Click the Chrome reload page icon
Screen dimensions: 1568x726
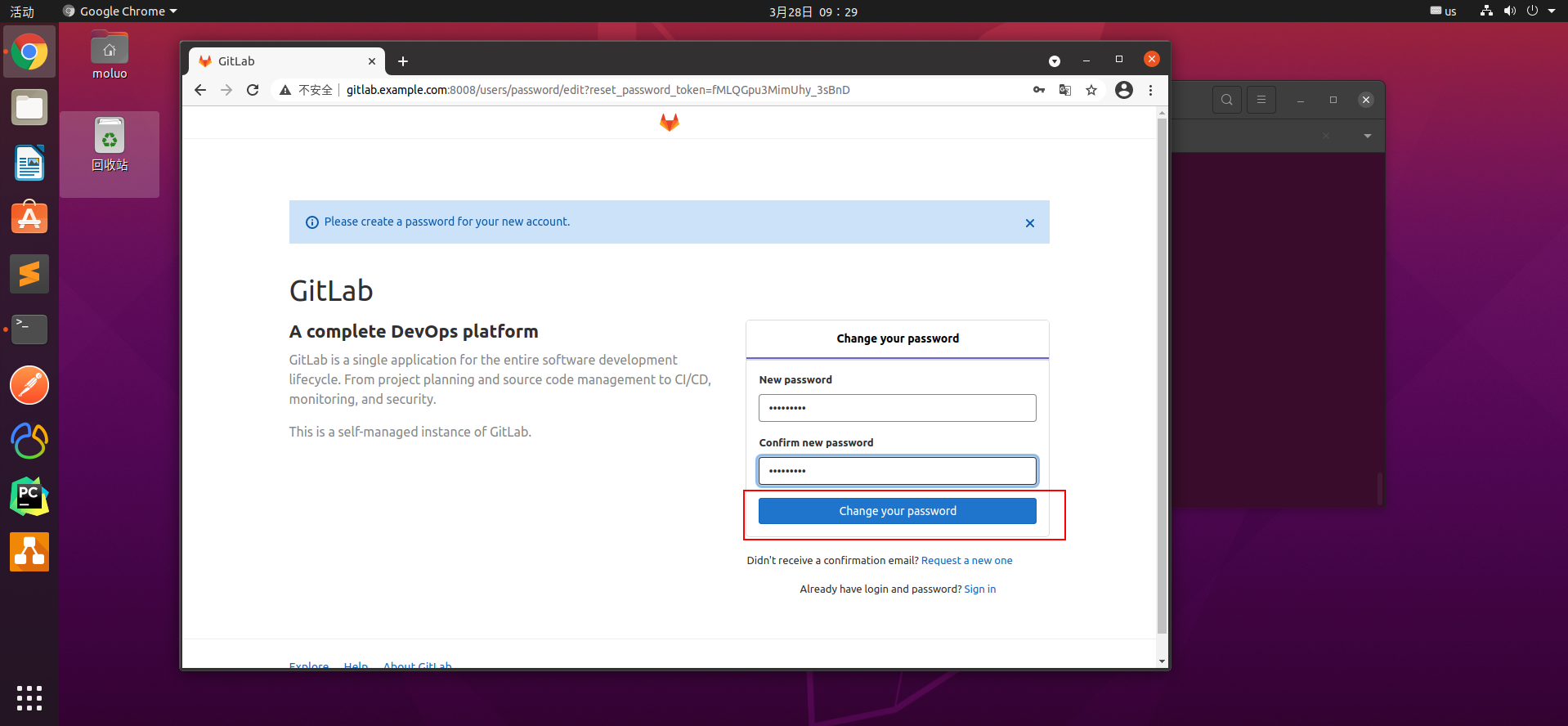pyautogui.click(x=253, y=90)
